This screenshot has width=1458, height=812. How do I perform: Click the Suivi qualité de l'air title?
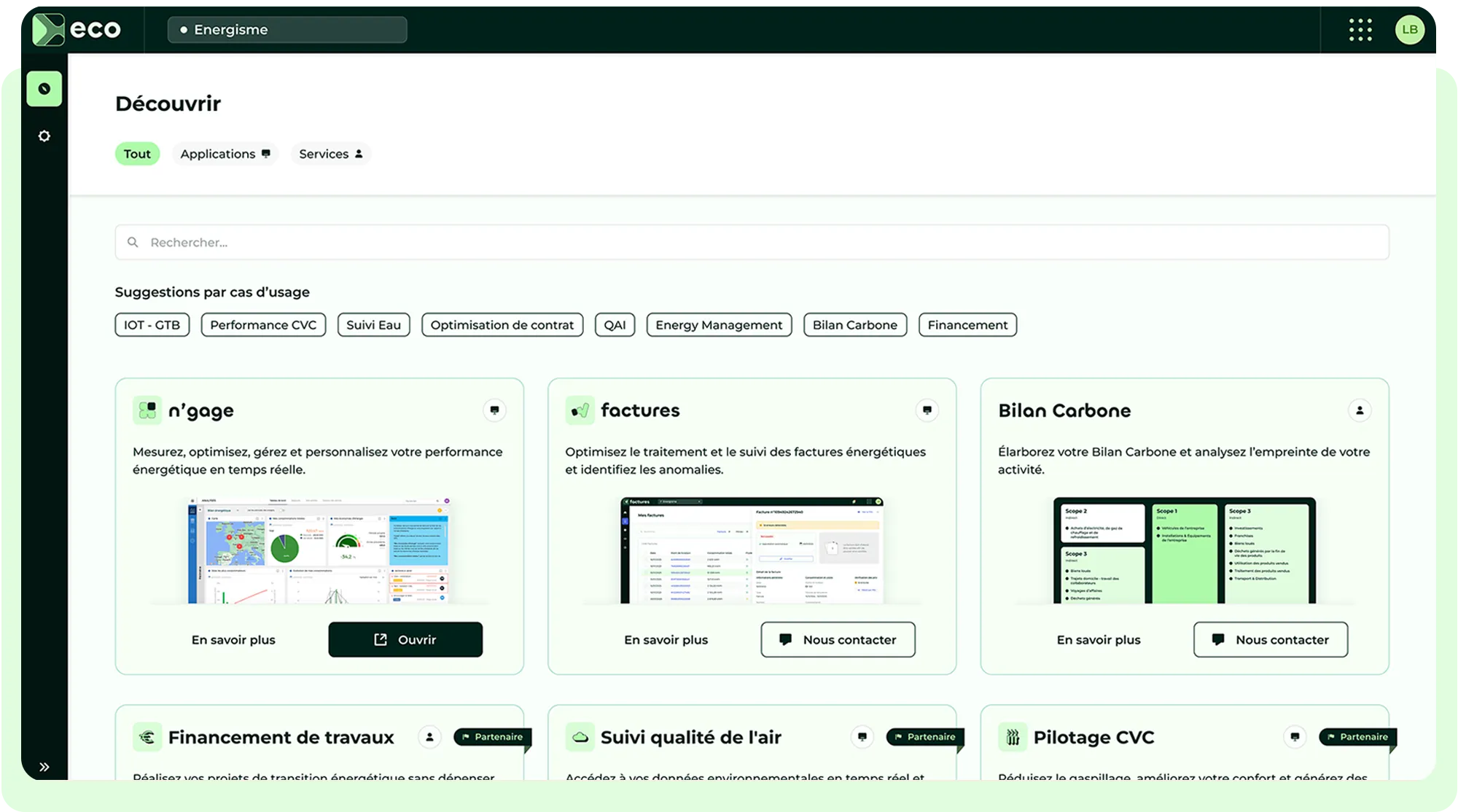(x=690, y=737)
